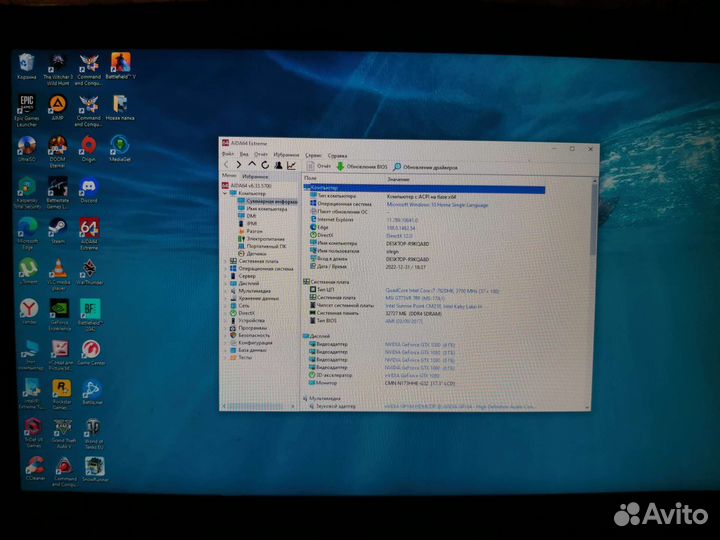
Task: Open the Сервис menu
Action: pyautogui.click(x=314, y=155)
